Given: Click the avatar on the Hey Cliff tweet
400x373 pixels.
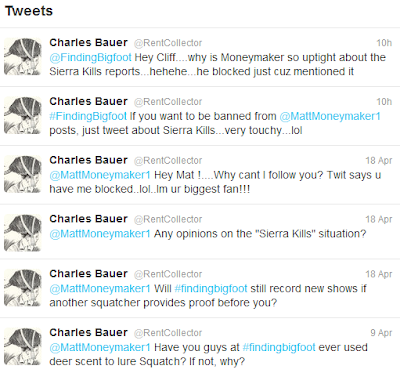Looking at the screenshot, I should (23, 56).
